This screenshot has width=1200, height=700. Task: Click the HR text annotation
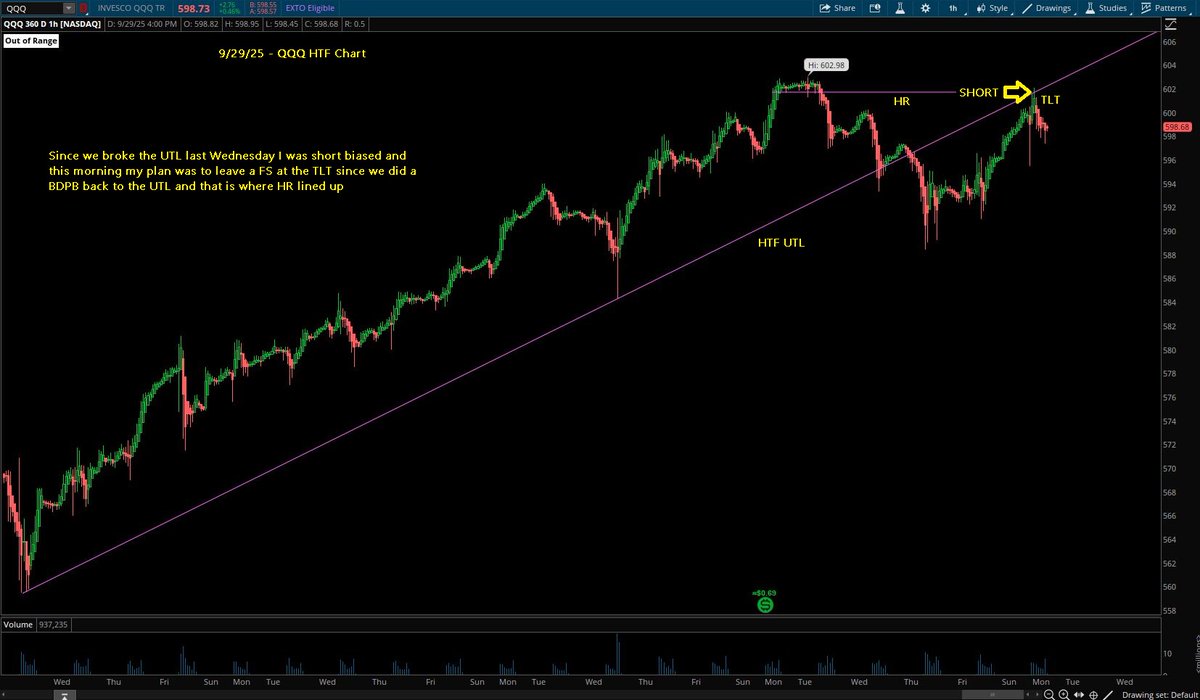point(901,101)
